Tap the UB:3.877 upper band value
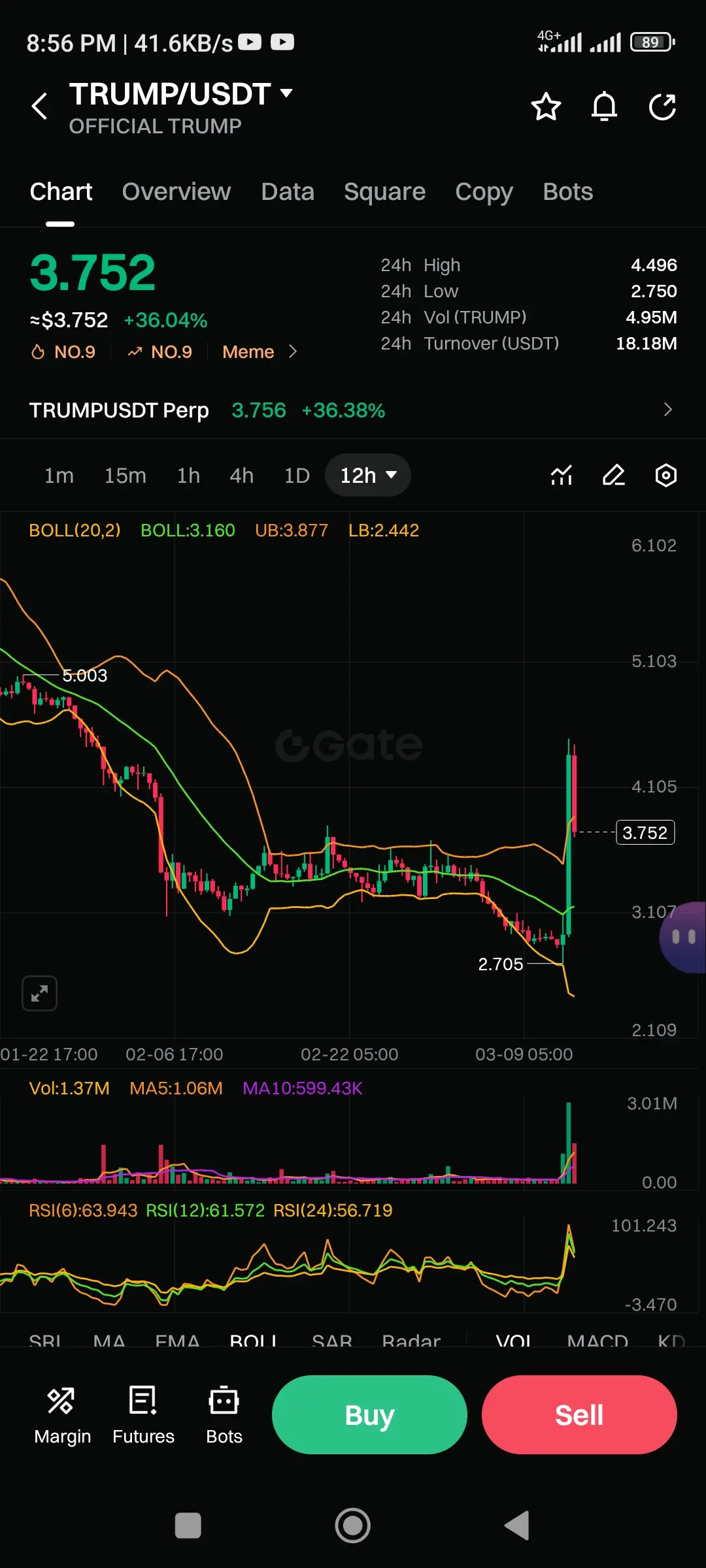Screen dimensions: 706x1568 292,530
